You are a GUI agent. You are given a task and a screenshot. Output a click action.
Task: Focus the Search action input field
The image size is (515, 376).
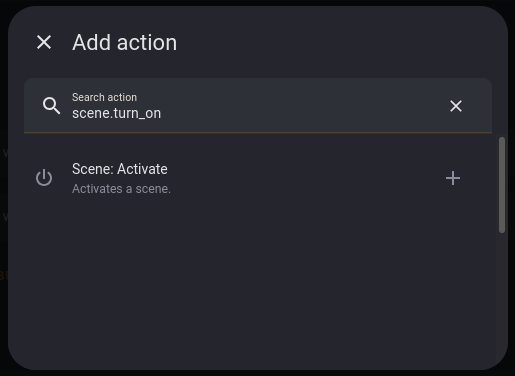[x=258, y=106]
